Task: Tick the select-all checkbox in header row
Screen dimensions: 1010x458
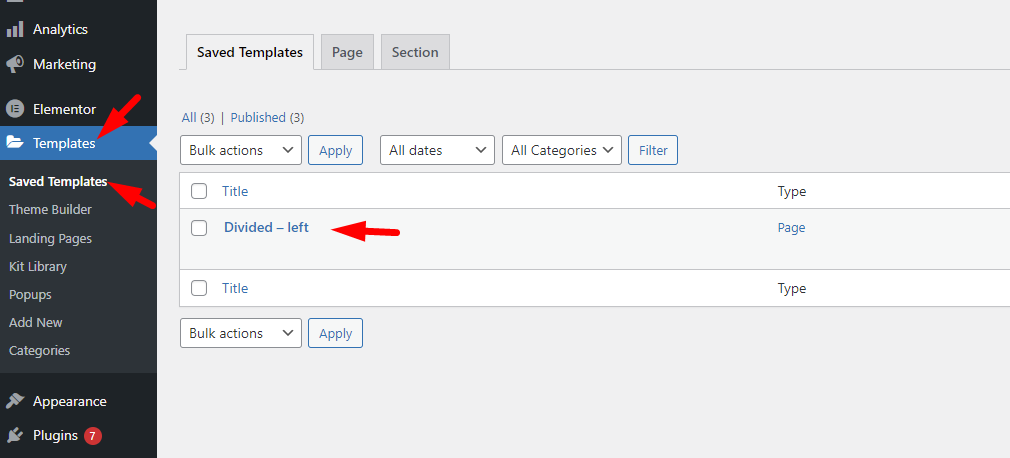Action: [199, 191]
